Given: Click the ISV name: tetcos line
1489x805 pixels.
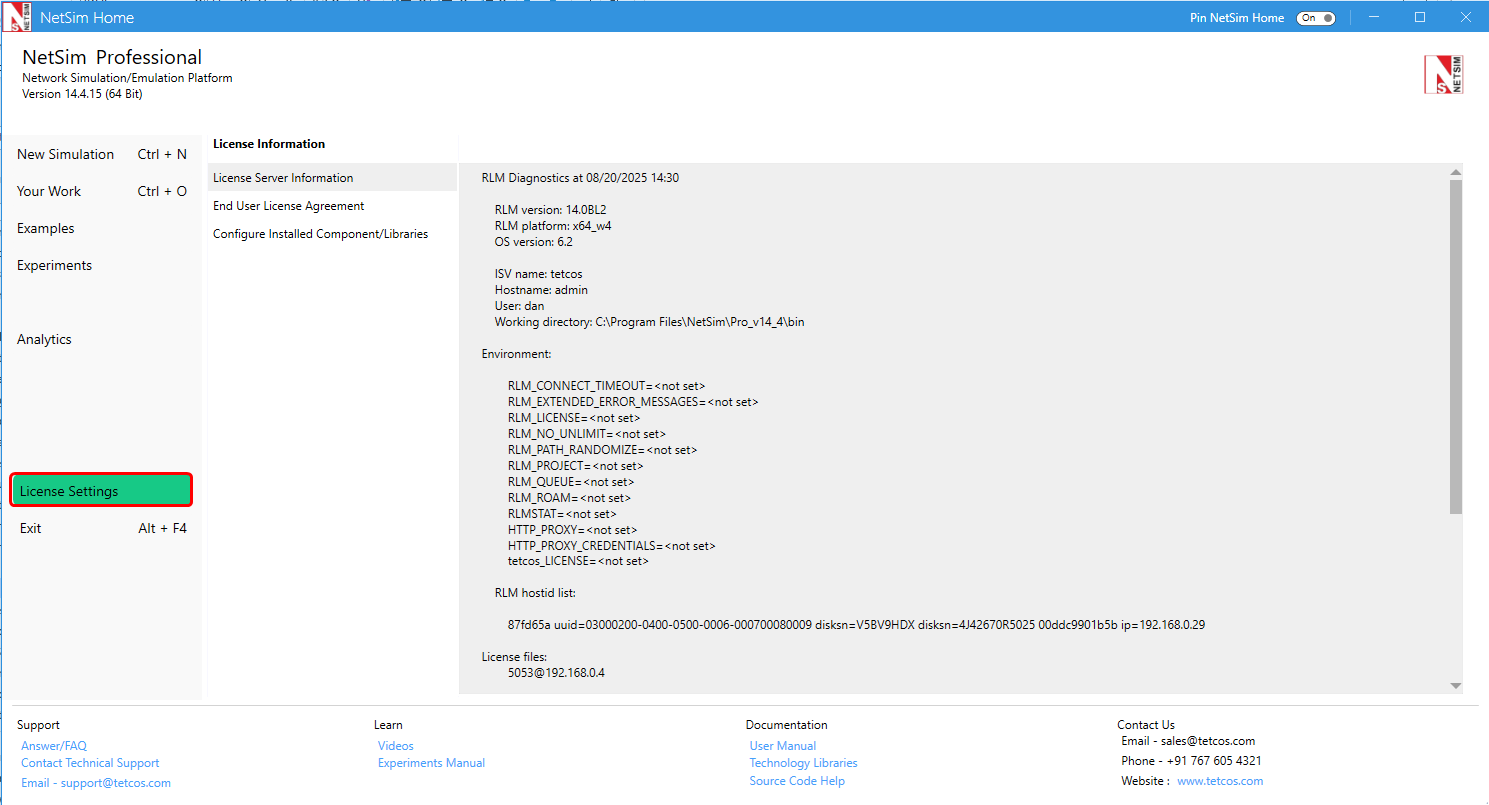Looking at the screenshot, I should [x=538, y=274].
